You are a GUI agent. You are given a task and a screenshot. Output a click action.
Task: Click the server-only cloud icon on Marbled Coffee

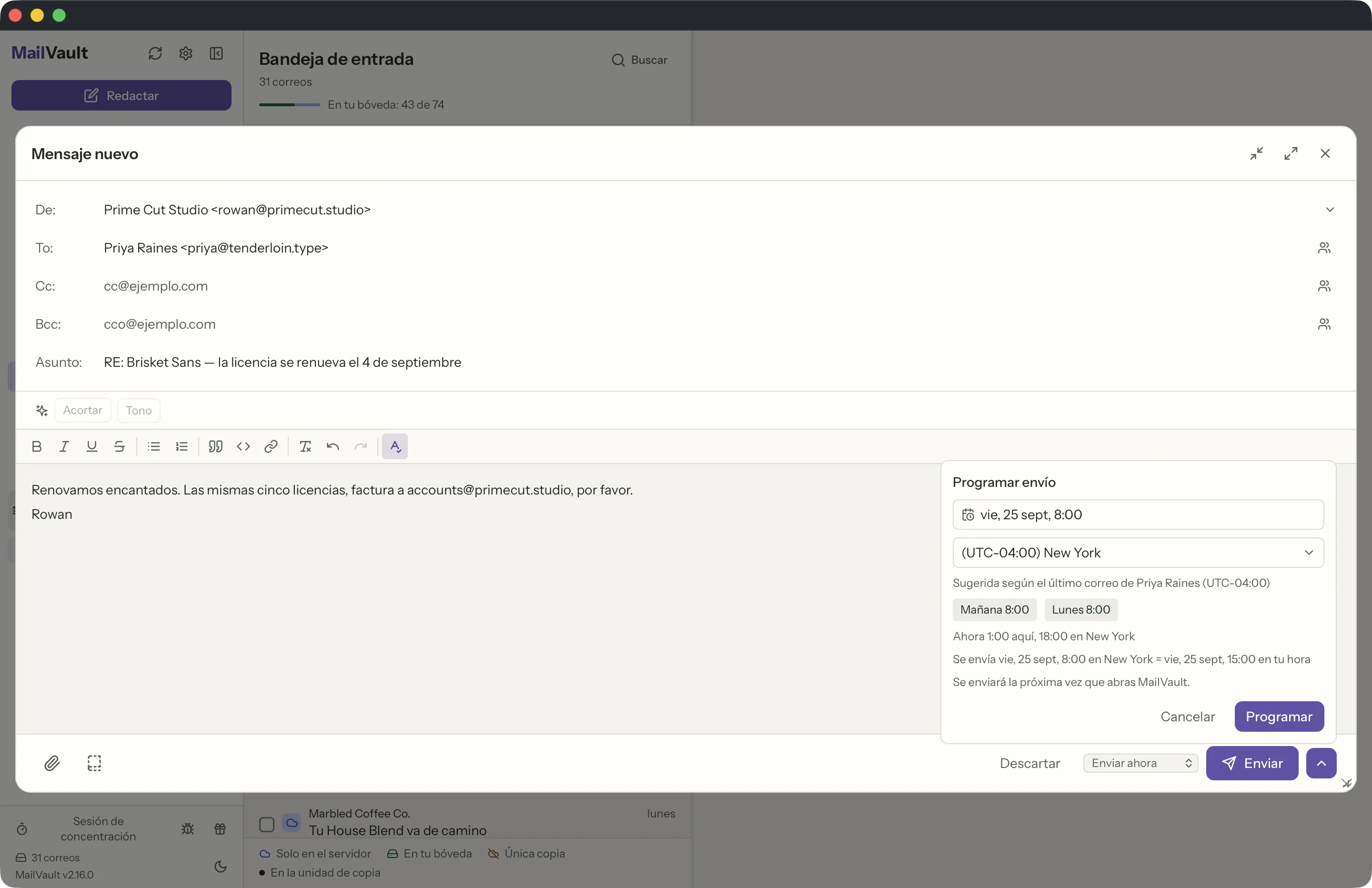292,823
